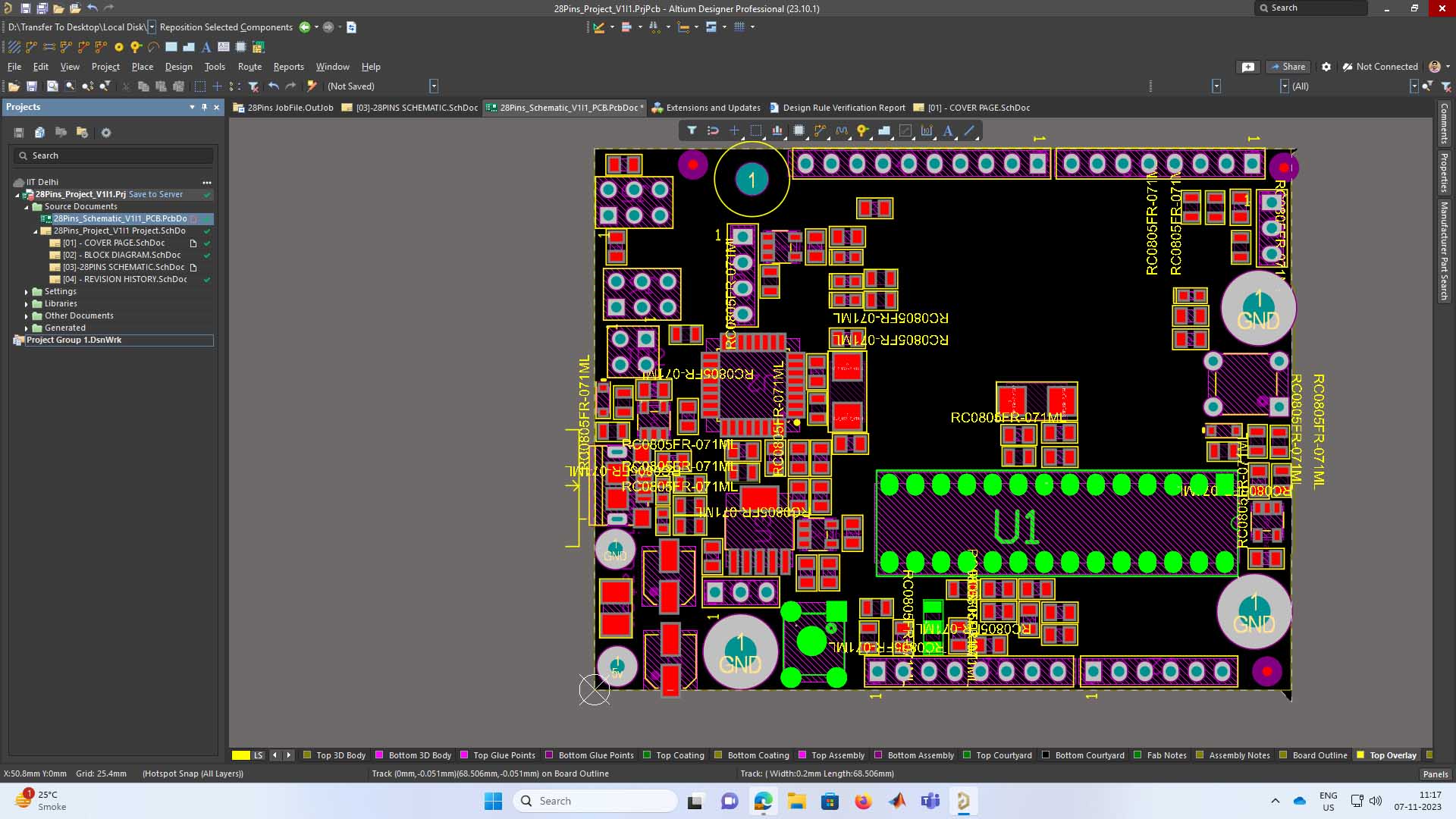This screenshot has width=1456, height=819.
Task: Select the dimension tool icon
Action: coord(927,131)
